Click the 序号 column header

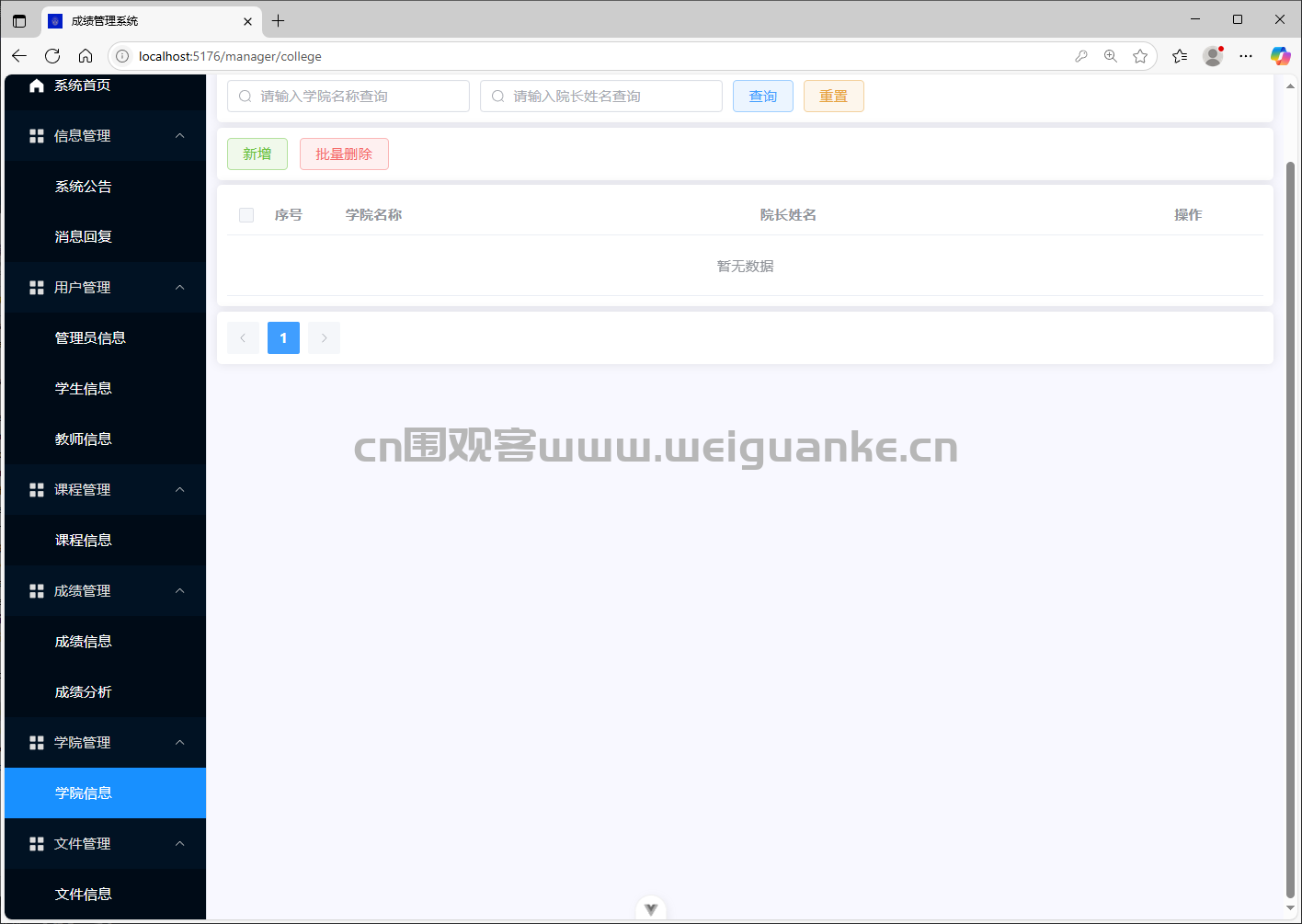(289, 215)
